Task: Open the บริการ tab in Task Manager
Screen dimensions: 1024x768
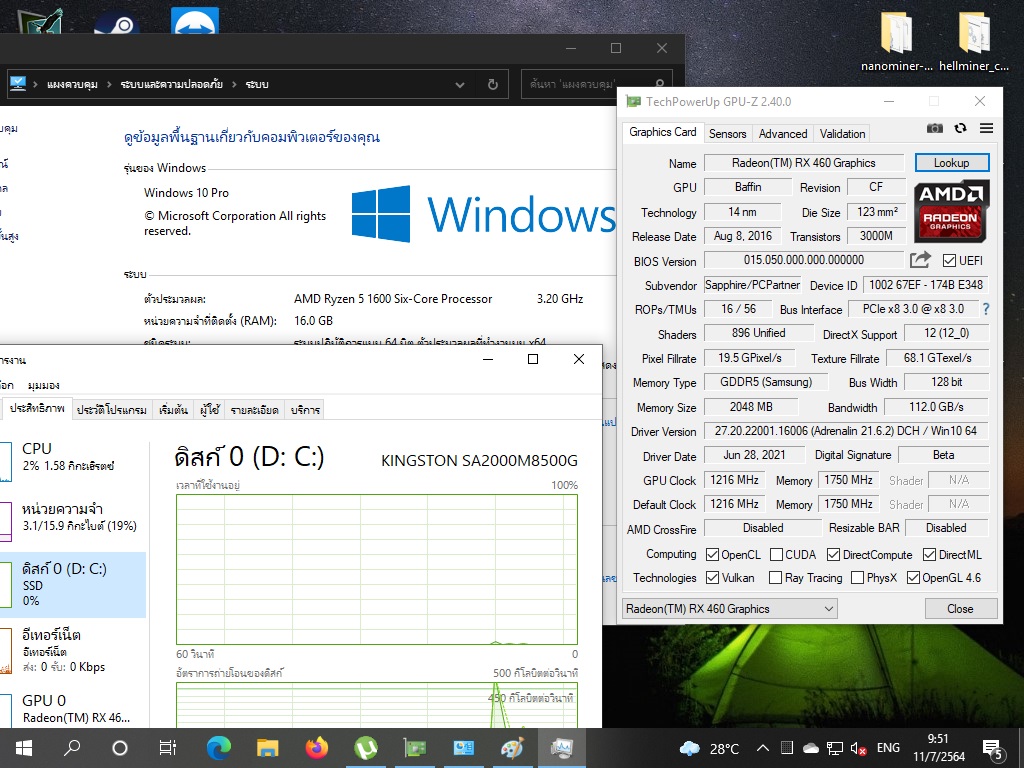Action: (x=305, y=410)
